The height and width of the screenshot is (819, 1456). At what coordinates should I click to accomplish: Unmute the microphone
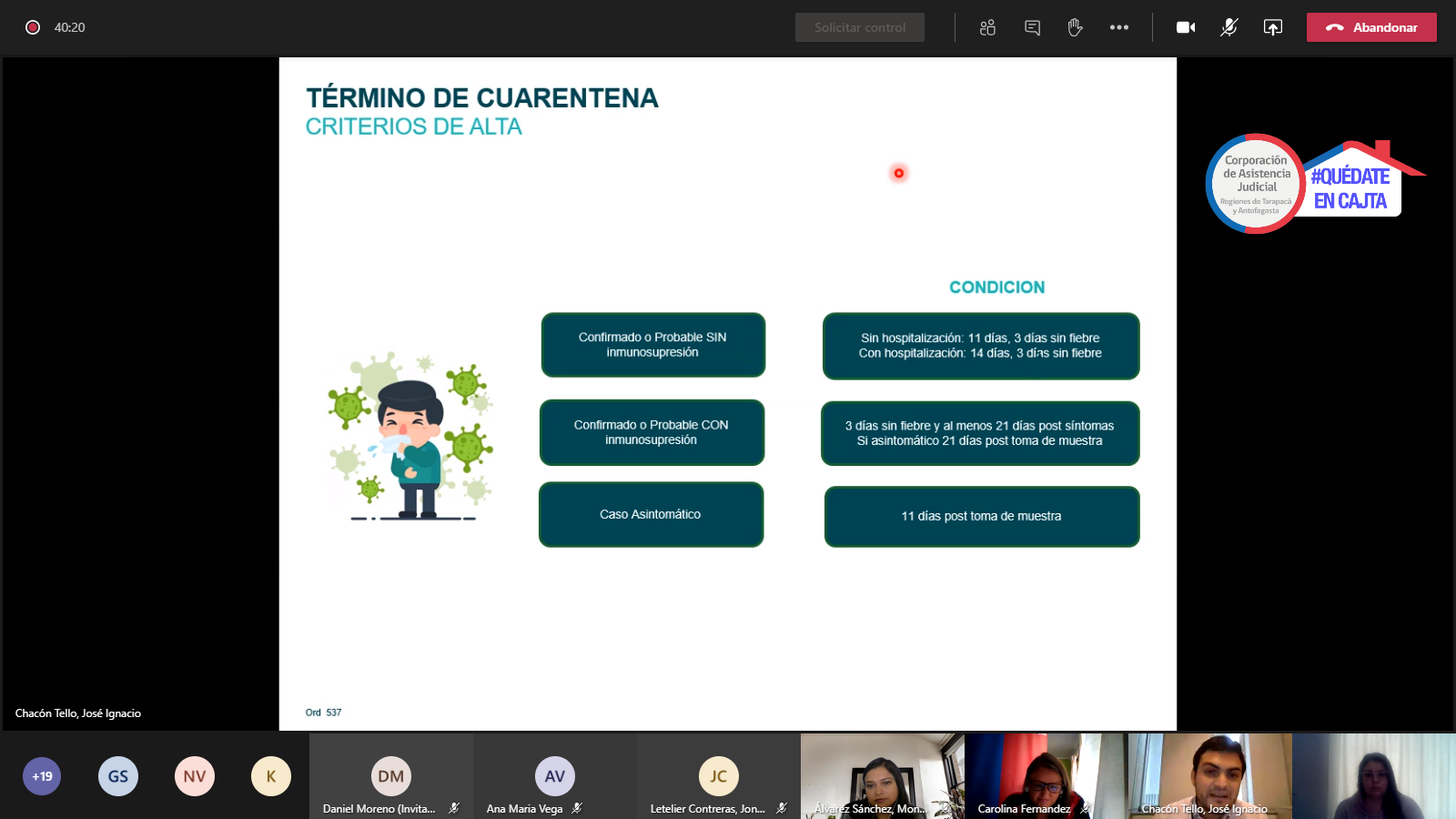pos(1228,27)
